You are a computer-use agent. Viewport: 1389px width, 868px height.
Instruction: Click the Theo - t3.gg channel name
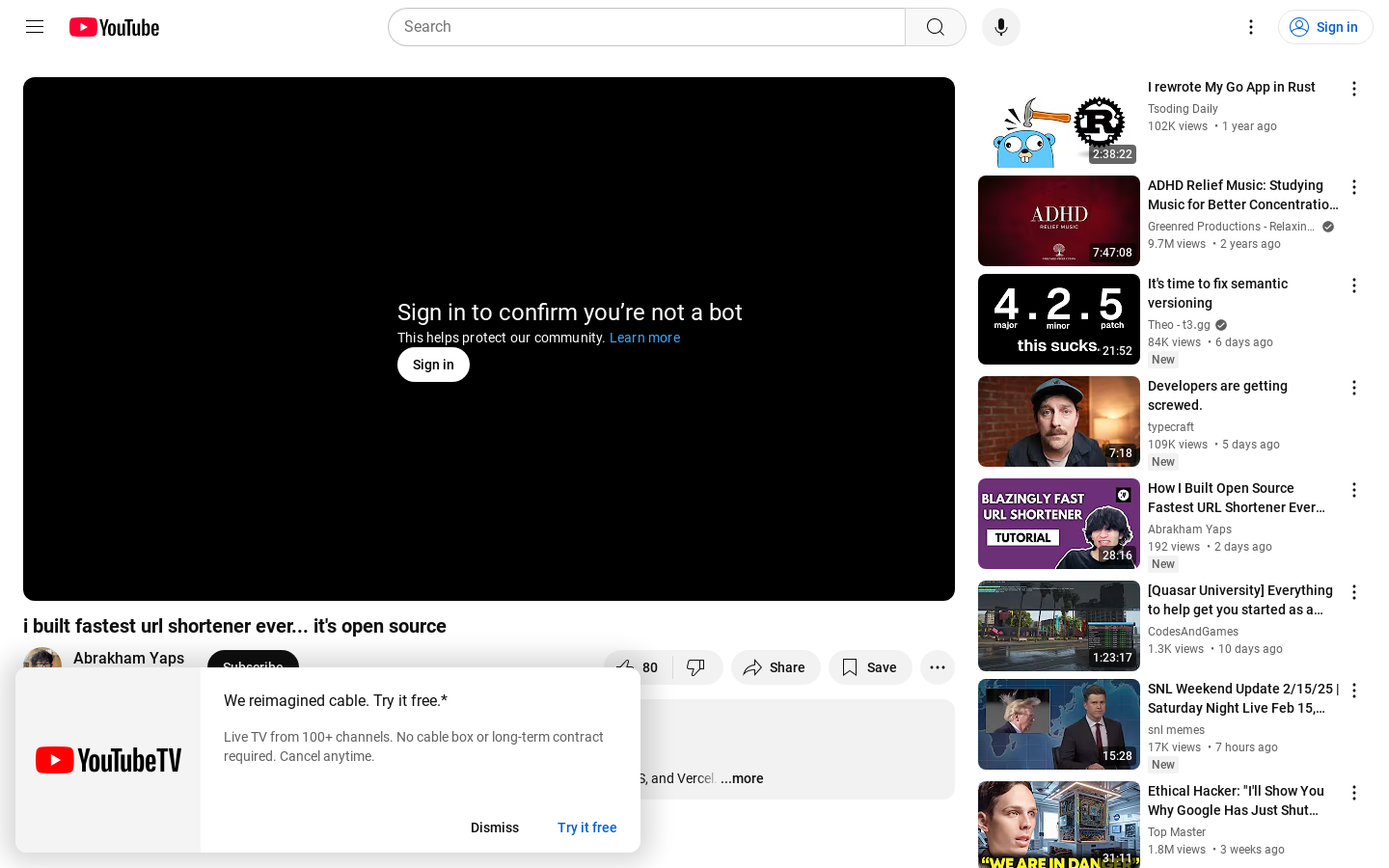(x=1179, y=325)
